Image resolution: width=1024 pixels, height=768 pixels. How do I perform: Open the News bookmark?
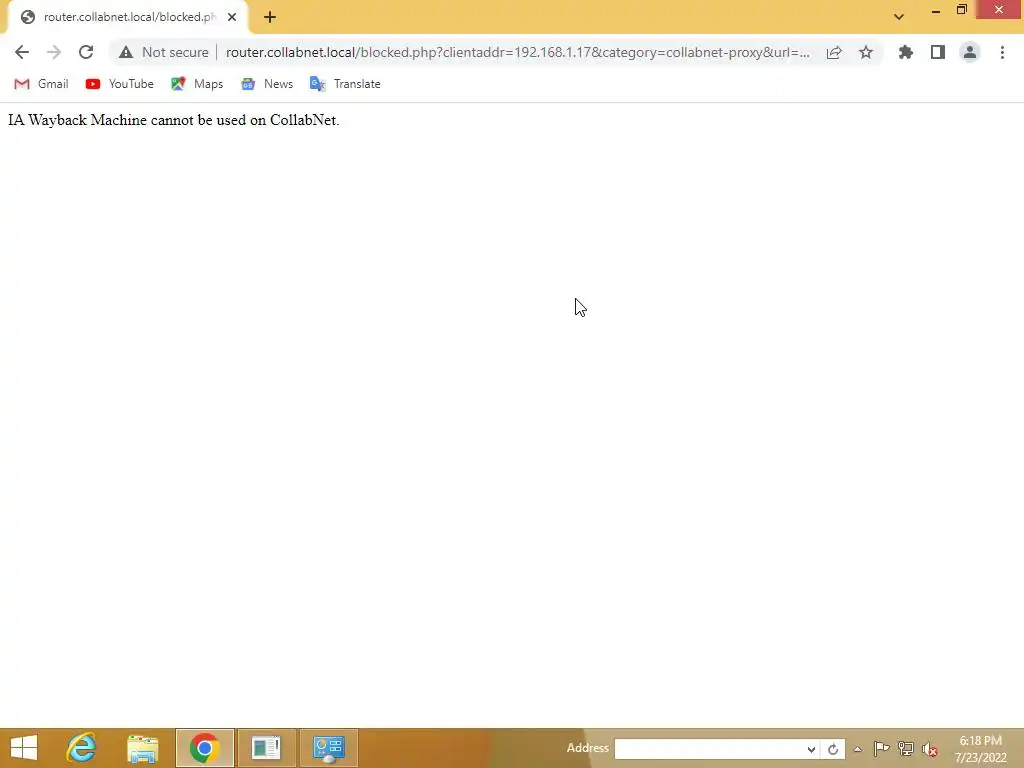pos(267,84)
